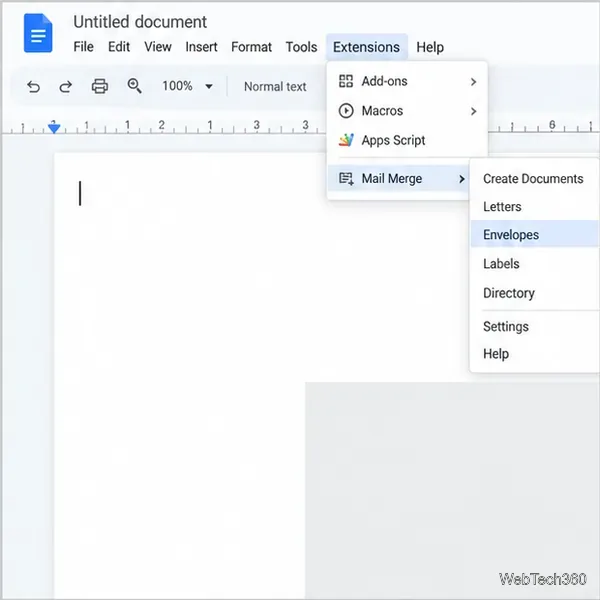Click the magnifier search icon in toolbar

[134, 86]
